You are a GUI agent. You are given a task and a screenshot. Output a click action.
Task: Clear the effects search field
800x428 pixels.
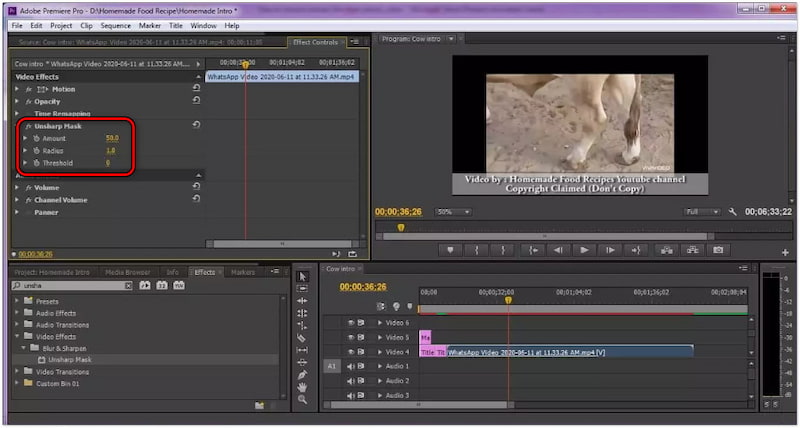[x=129, y=286]
